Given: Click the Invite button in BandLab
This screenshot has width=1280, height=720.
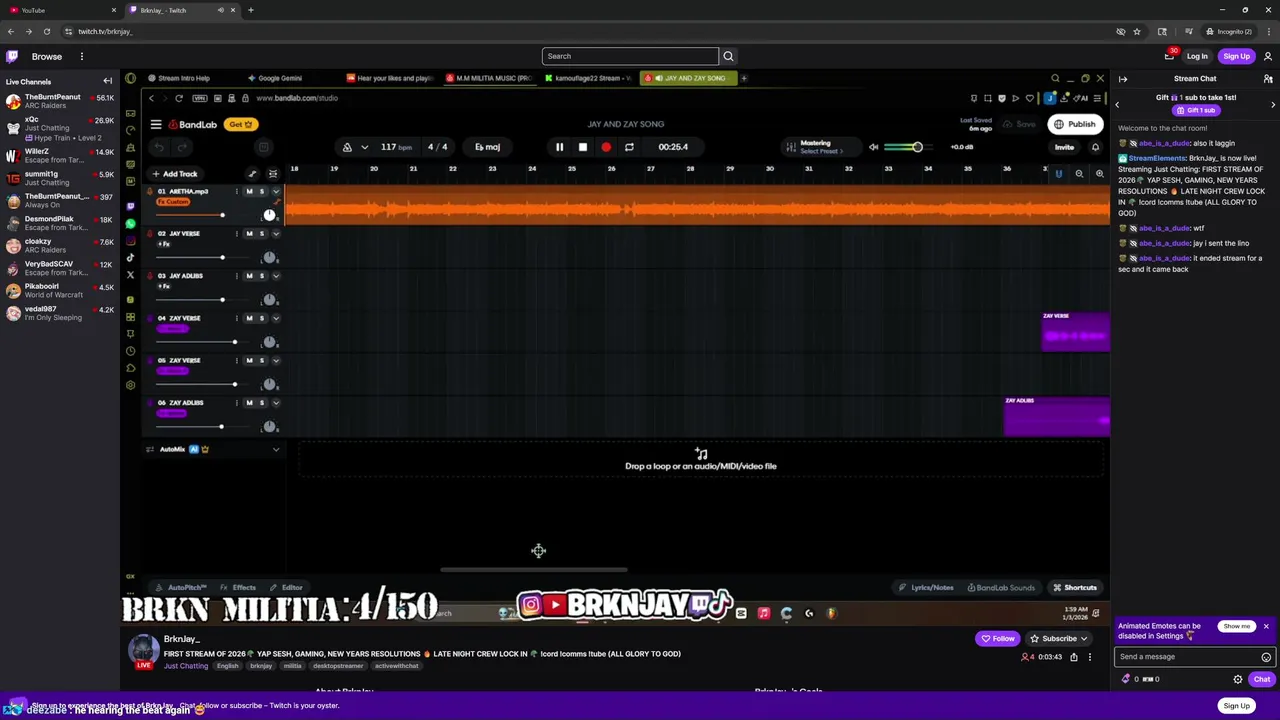Looking at the screenshot, I should [x=1064, y=147].
